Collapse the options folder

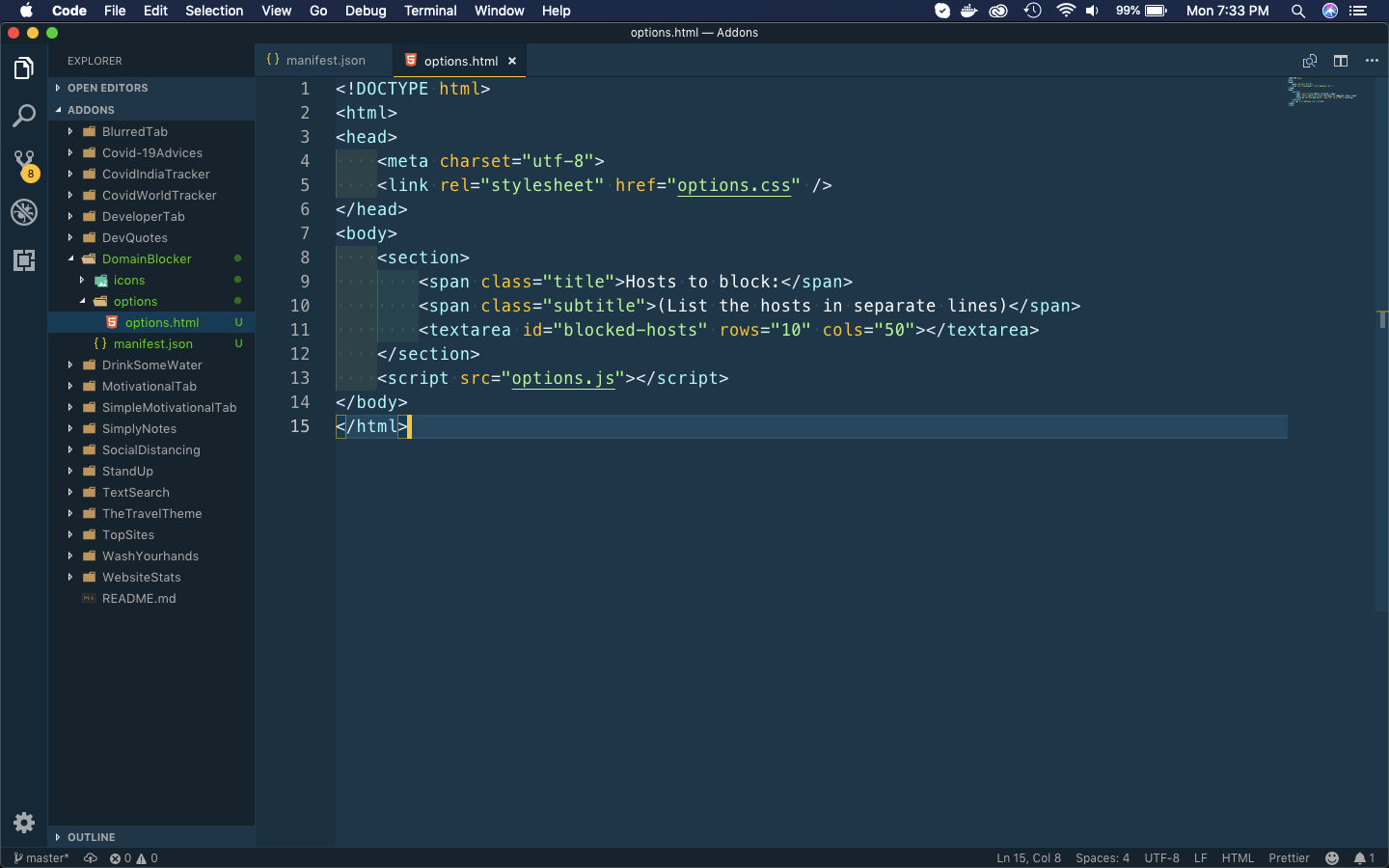click(151, 302)
